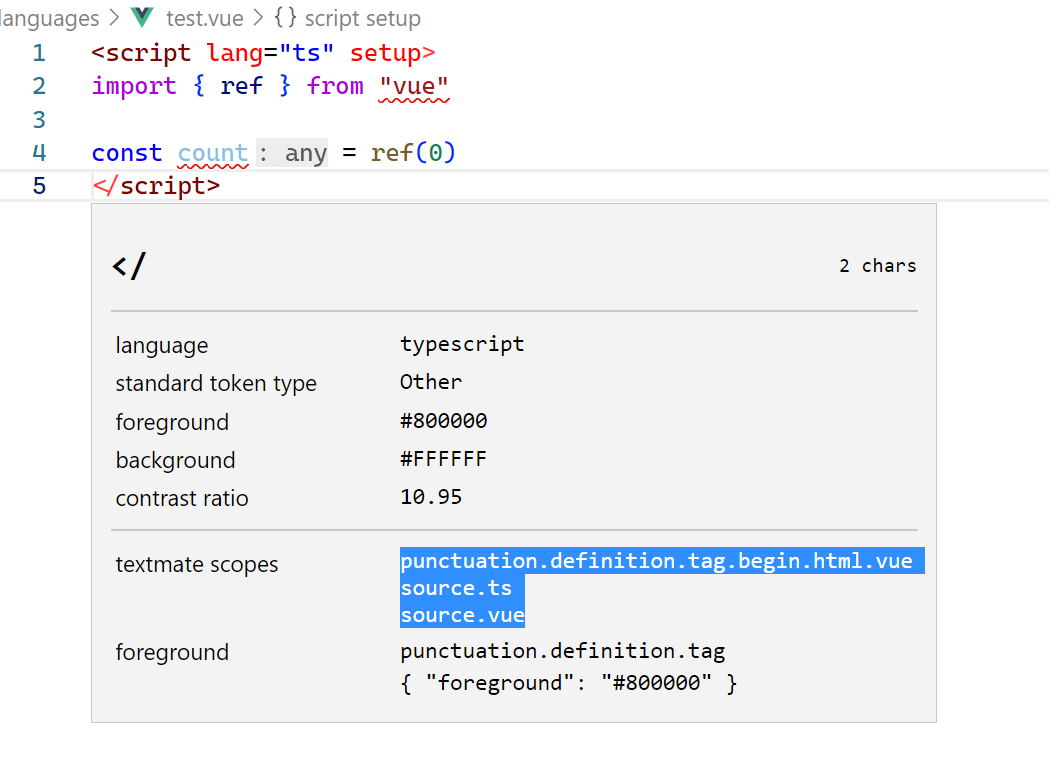Click the source.vue scope entry

[462, 615]
